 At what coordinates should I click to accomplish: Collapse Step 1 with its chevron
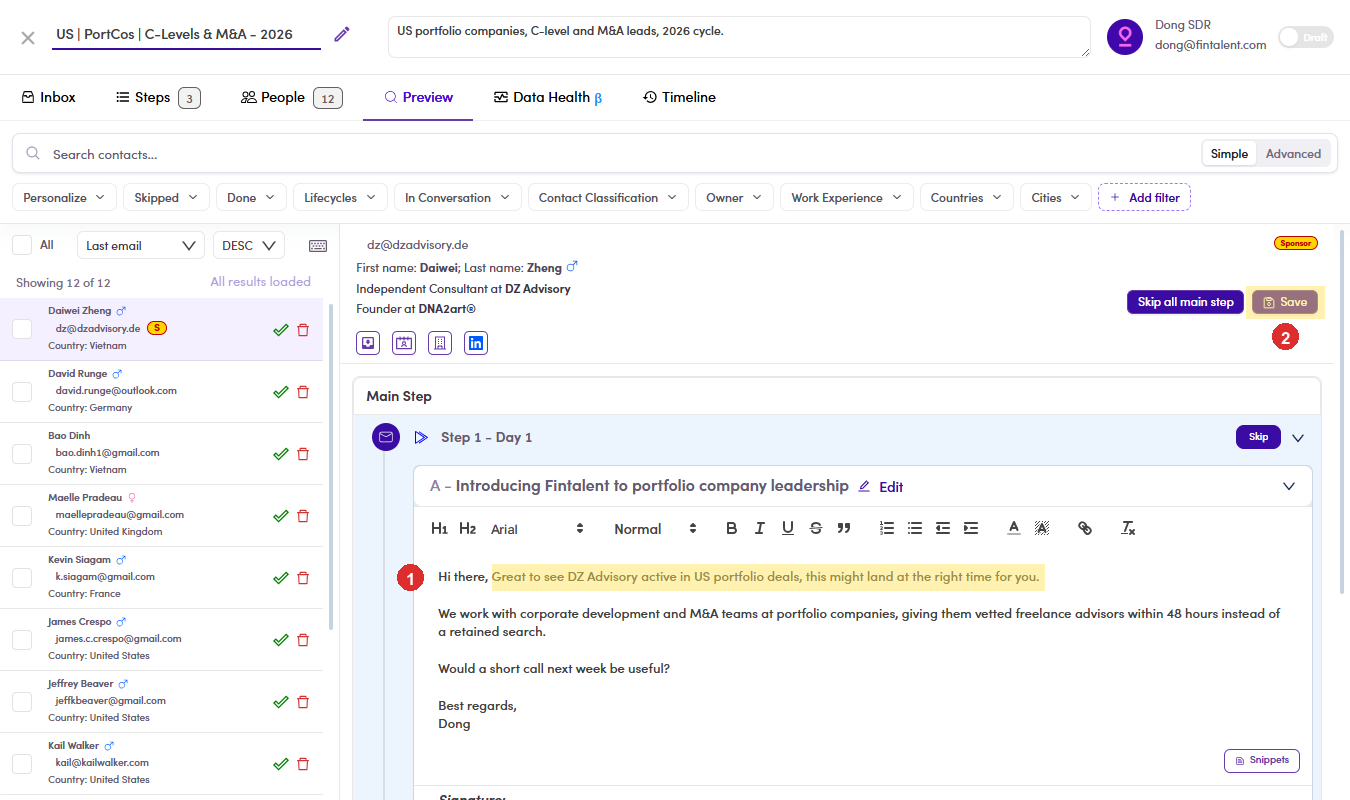tap(1298, 437)
